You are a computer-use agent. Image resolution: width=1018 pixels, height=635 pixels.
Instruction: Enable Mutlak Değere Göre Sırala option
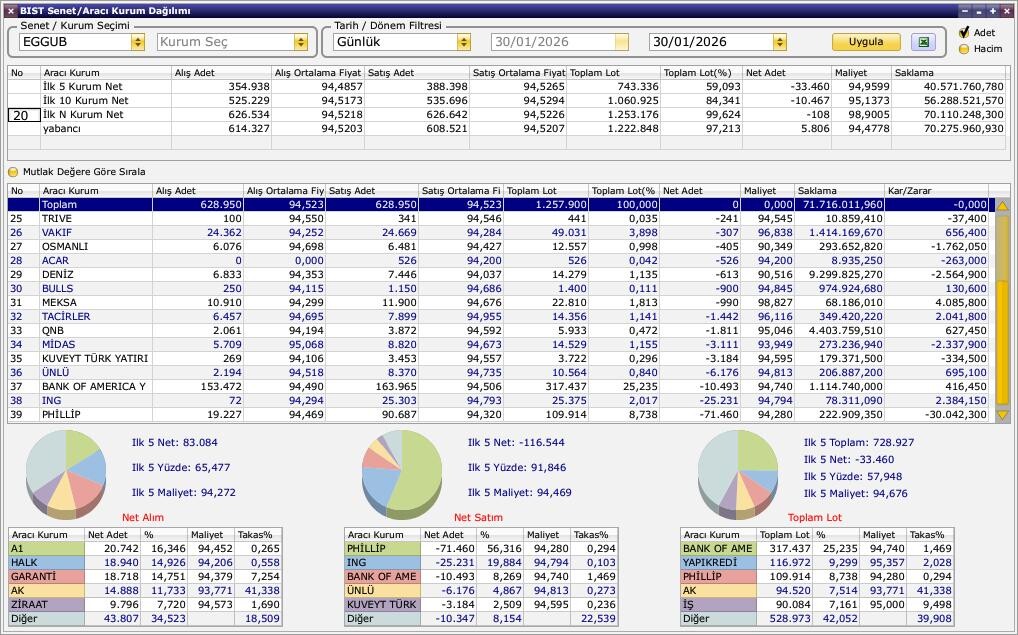coord(14,172)
